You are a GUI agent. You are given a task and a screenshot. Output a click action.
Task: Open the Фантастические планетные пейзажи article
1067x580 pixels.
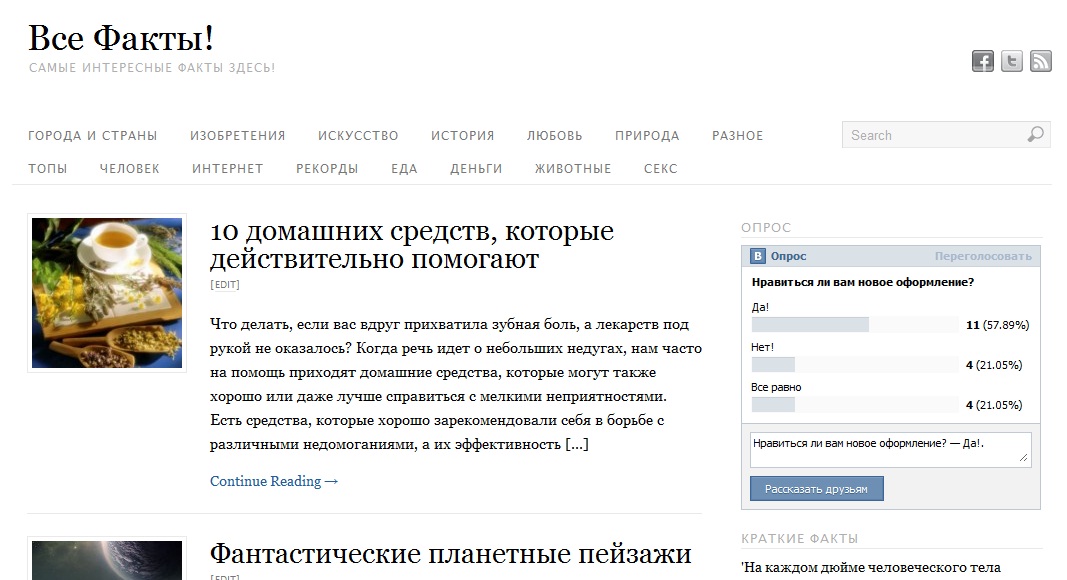click(449, 553)
